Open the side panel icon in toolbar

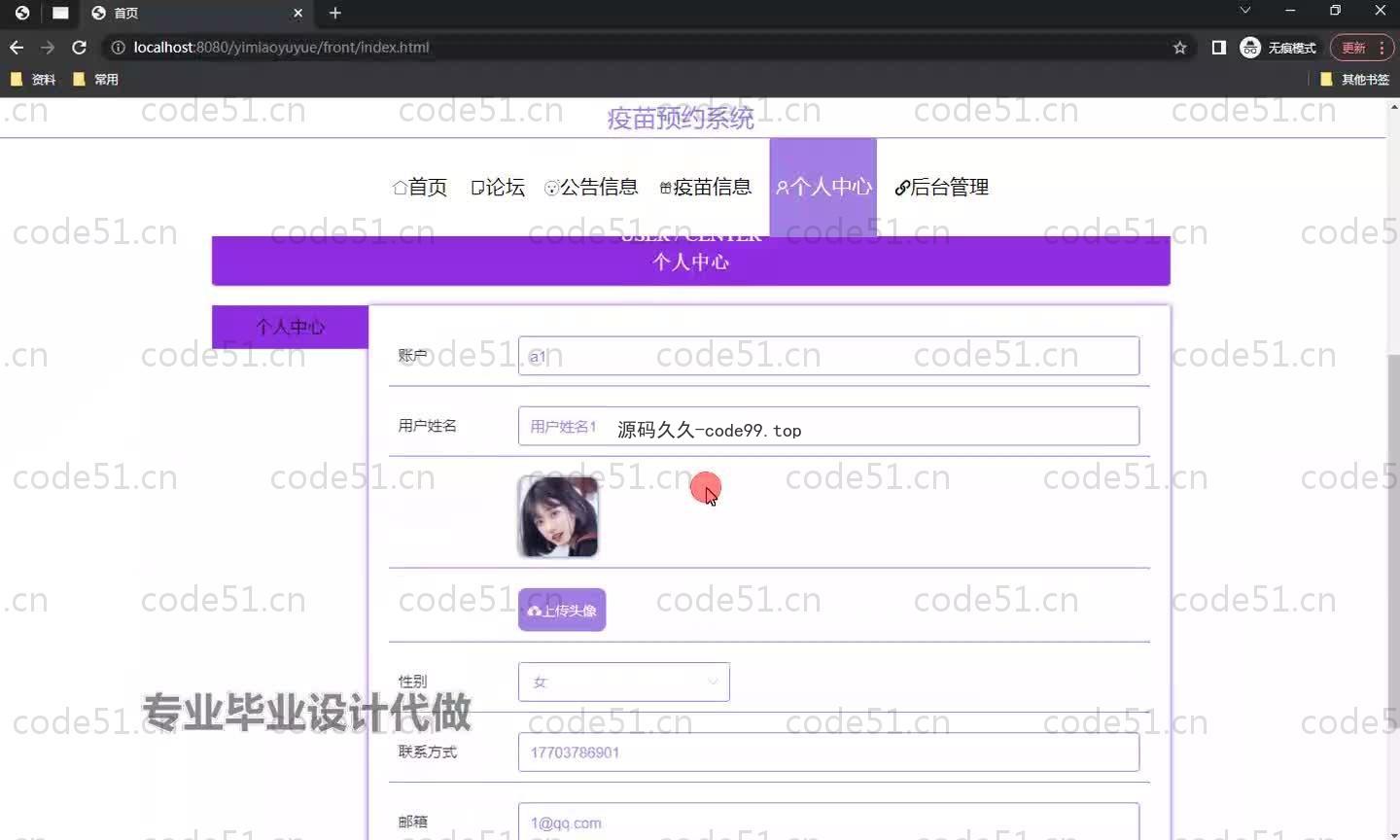click(x=1218, y=47)
